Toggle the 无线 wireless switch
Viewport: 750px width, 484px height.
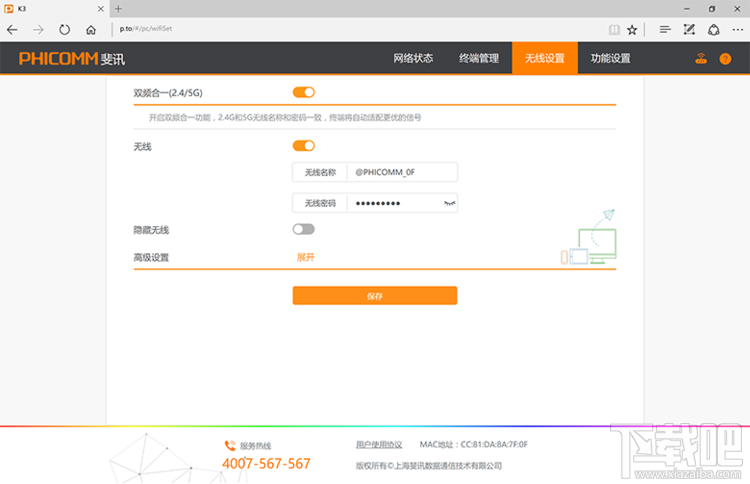(x=304, y=145)
